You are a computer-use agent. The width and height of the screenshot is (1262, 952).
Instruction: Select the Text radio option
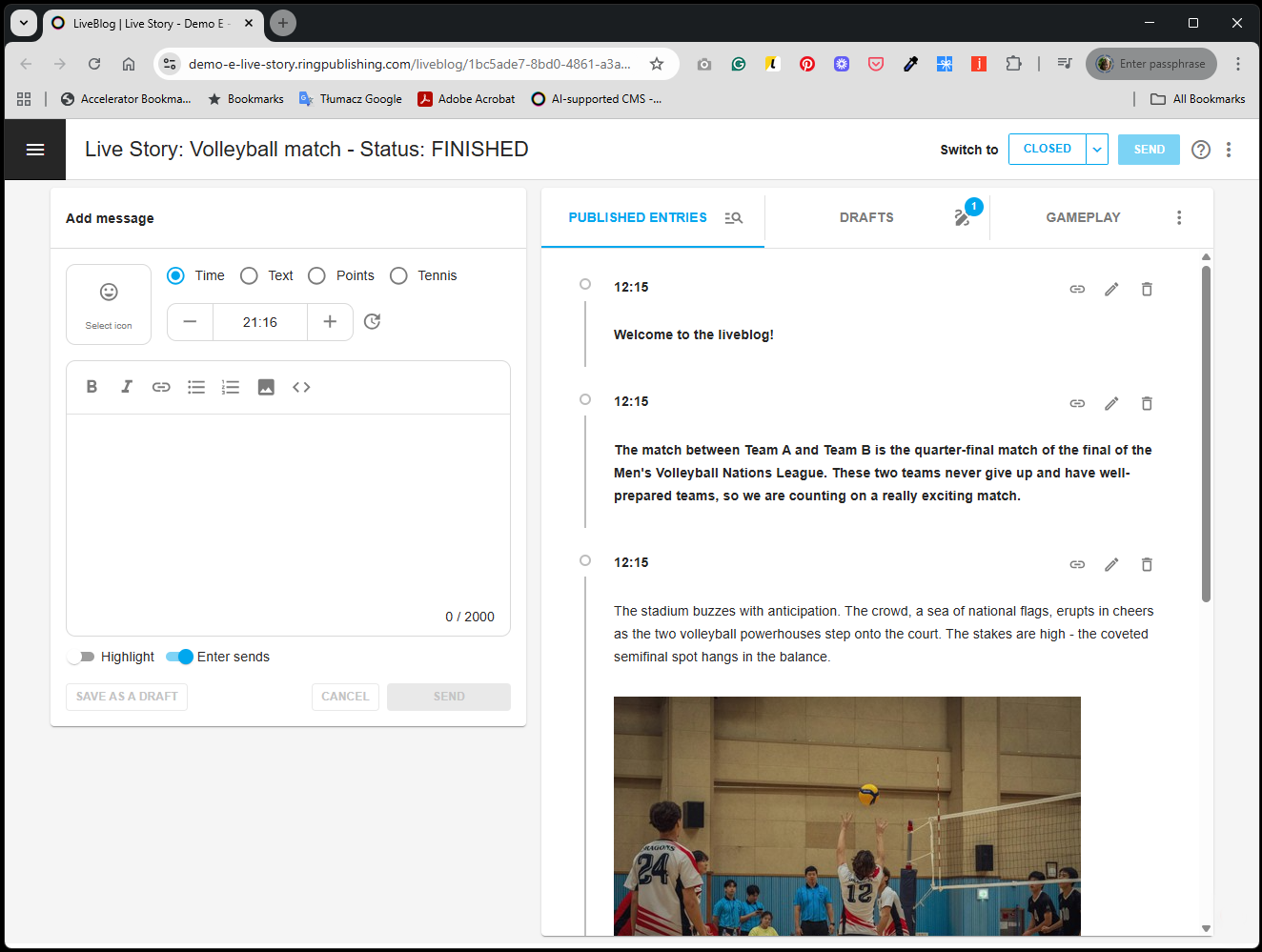pyautogui.click(x=250, y=275)
